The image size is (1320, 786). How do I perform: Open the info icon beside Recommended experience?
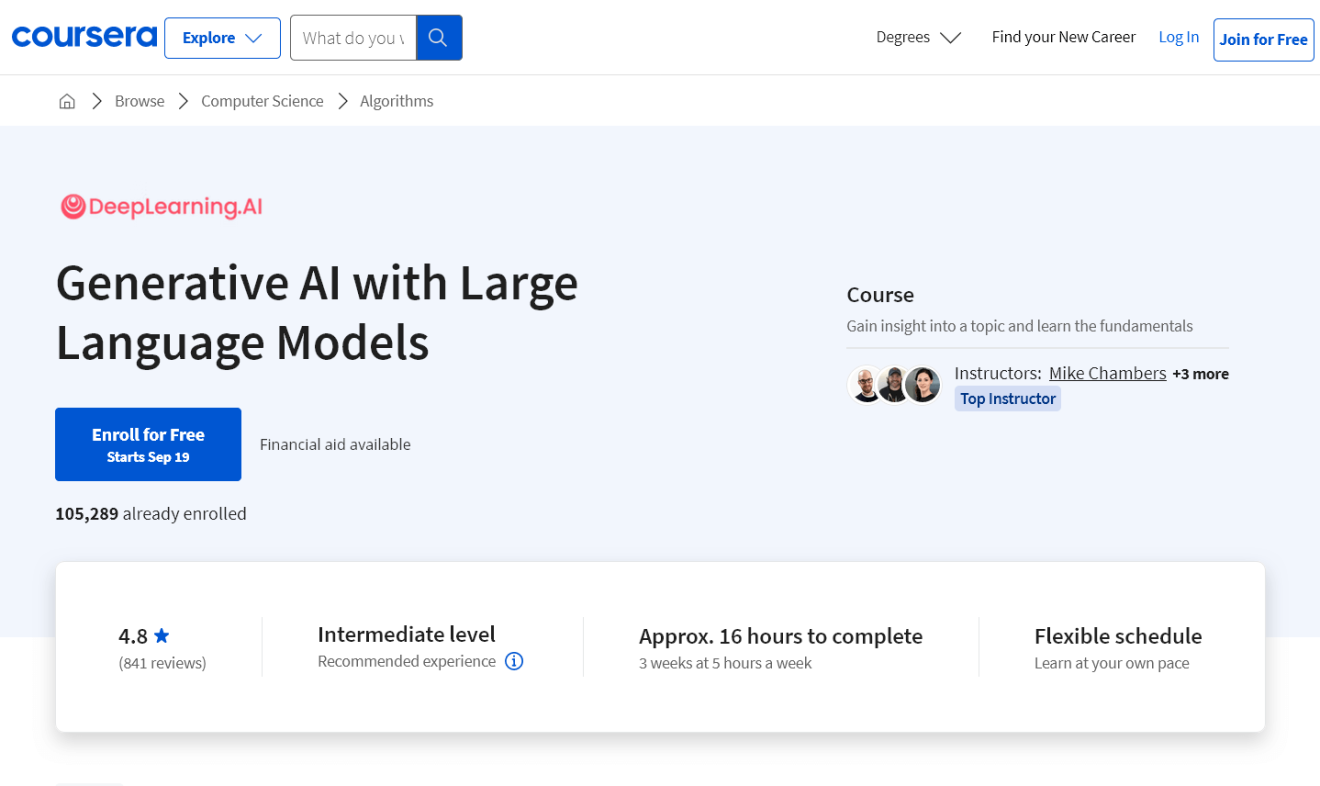[x=514, y=661]
